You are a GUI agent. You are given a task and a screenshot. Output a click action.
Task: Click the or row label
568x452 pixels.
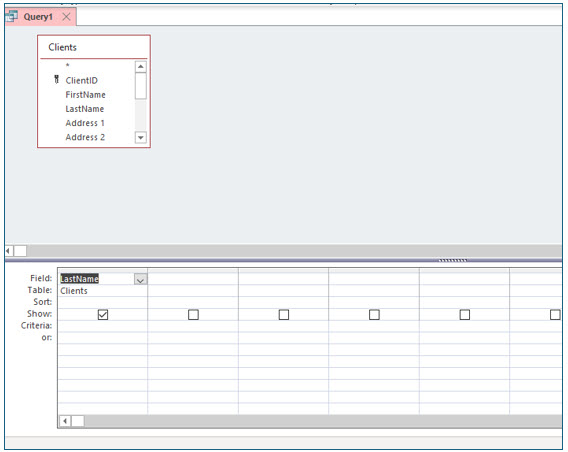(x=47, y=338)
